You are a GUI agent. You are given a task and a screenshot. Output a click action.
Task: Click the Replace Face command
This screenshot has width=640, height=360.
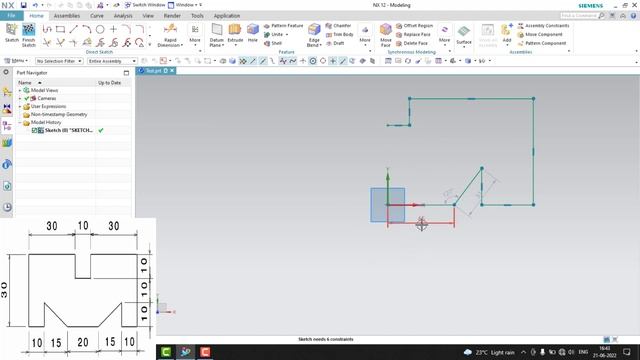[413, 35]
